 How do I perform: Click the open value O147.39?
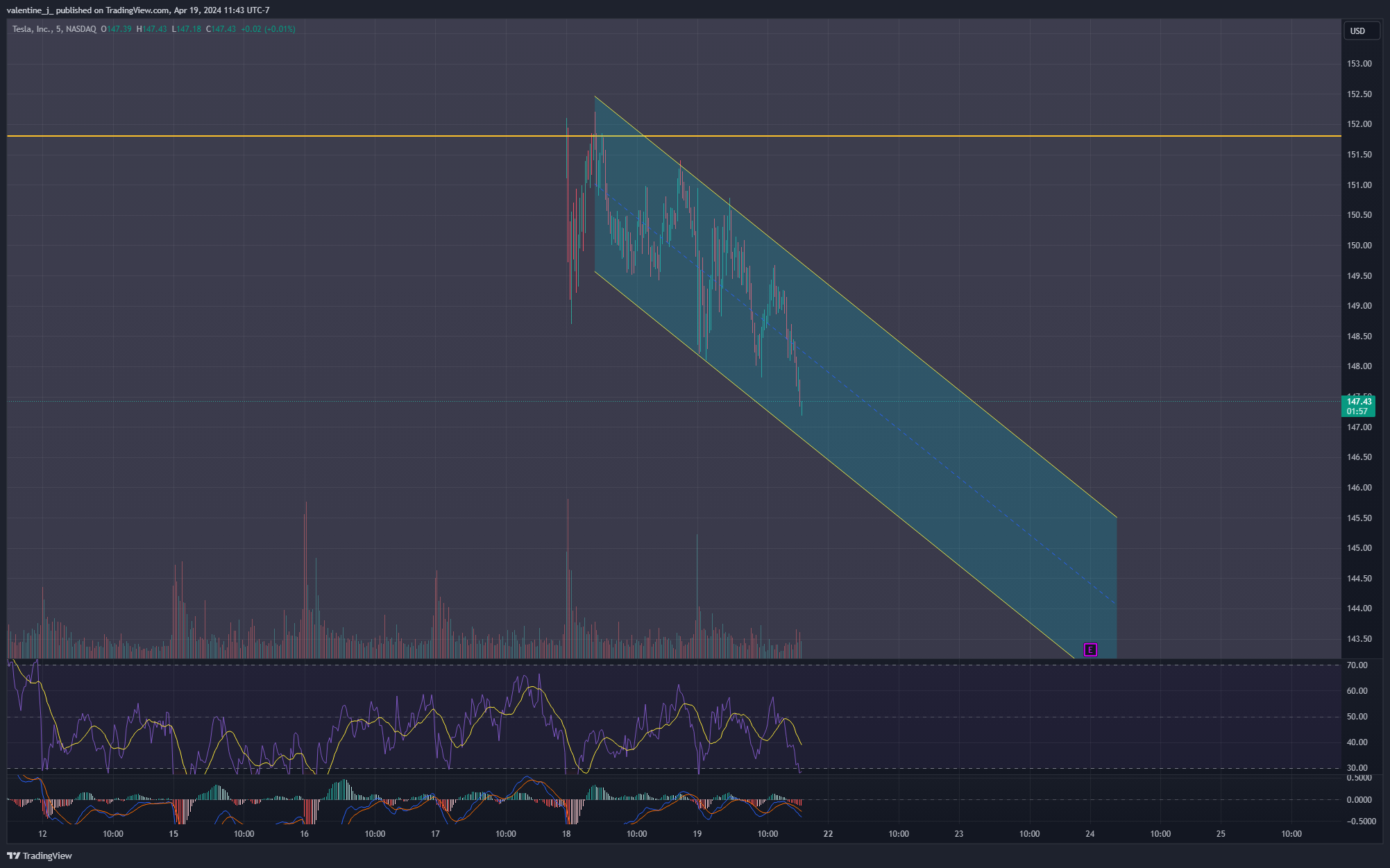[116, 29]
